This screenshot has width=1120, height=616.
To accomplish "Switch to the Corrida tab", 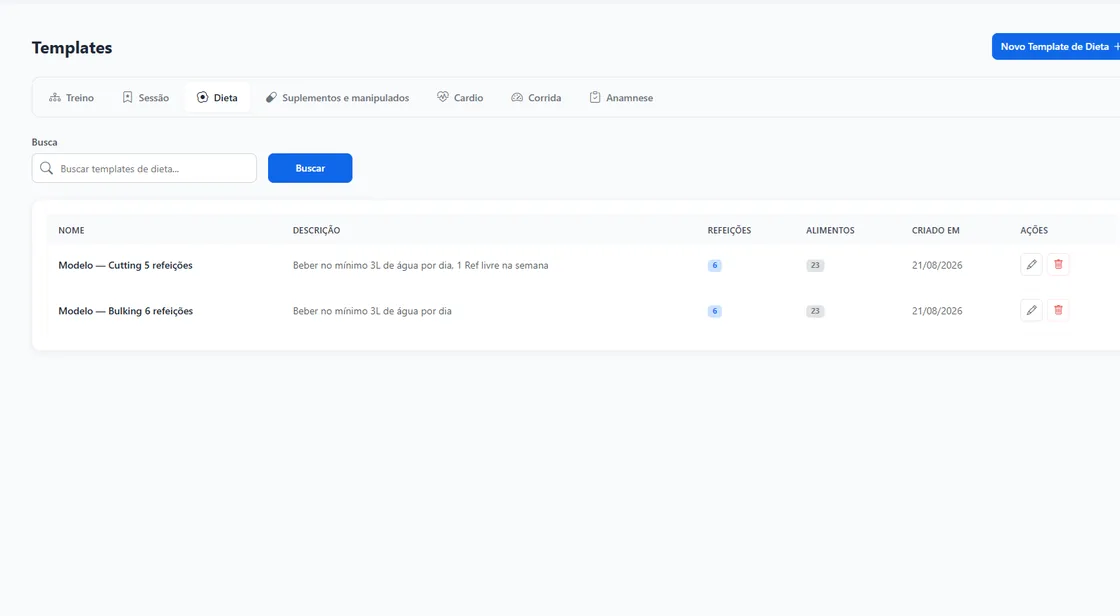I will tap(536, 98).
